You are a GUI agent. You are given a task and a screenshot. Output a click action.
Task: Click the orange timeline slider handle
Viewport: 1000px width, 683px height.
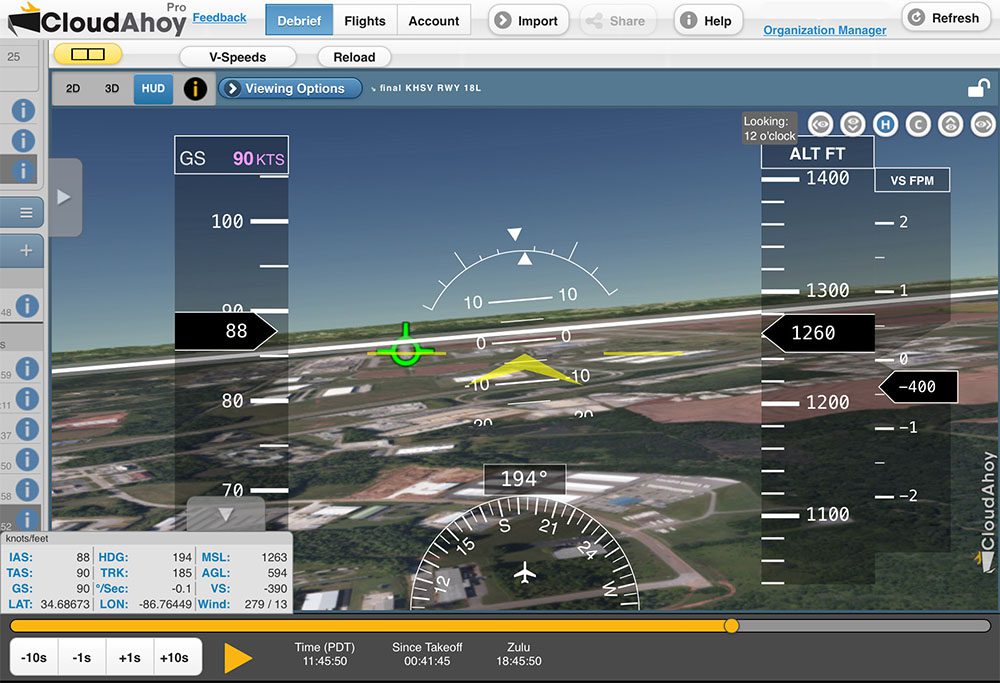tap(732, 626)
